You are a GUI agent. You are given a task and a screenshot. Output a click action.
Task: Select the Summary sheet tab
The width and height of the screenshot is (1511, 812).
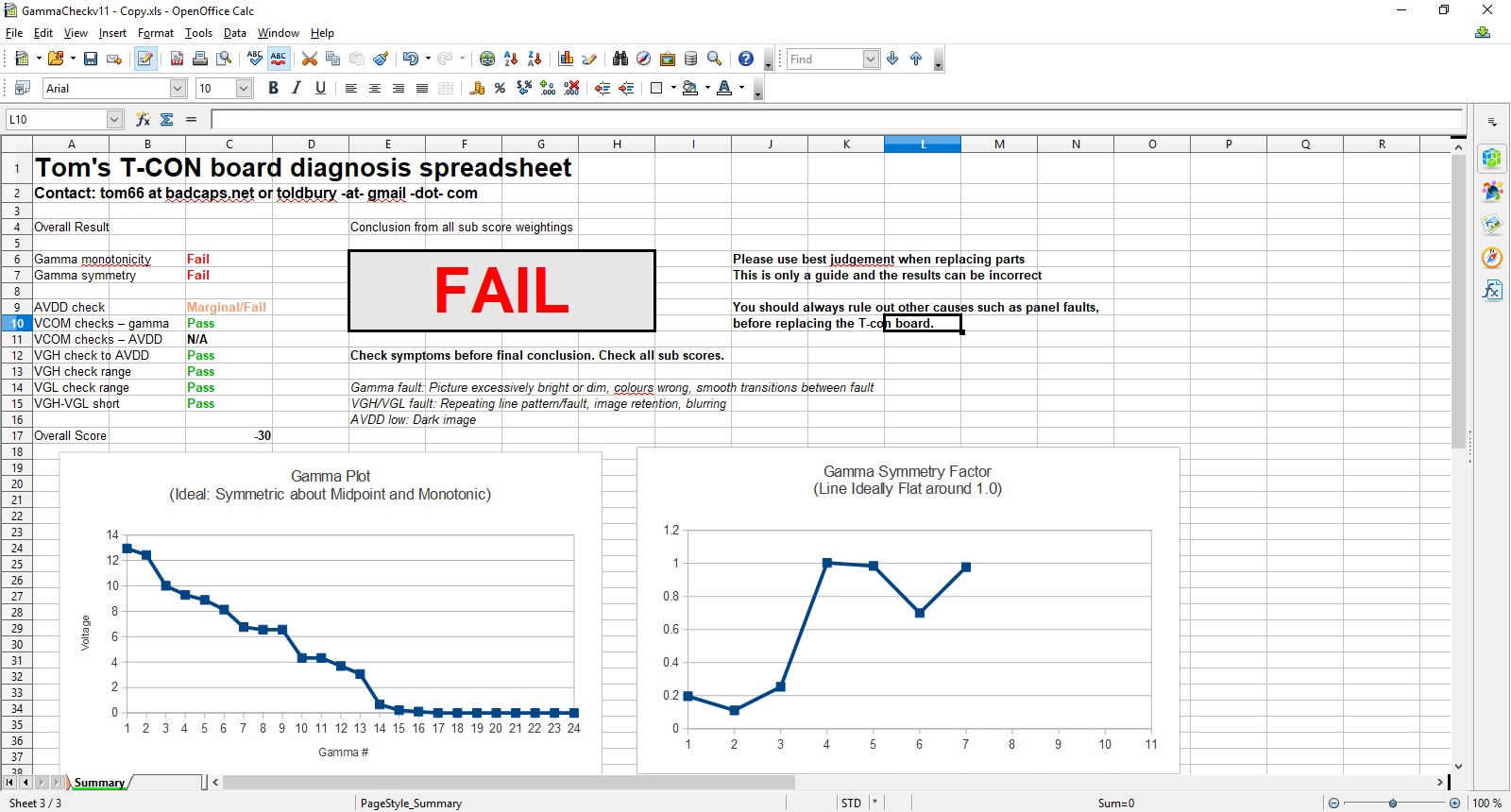pyautogui.click(x=99, y=783)
